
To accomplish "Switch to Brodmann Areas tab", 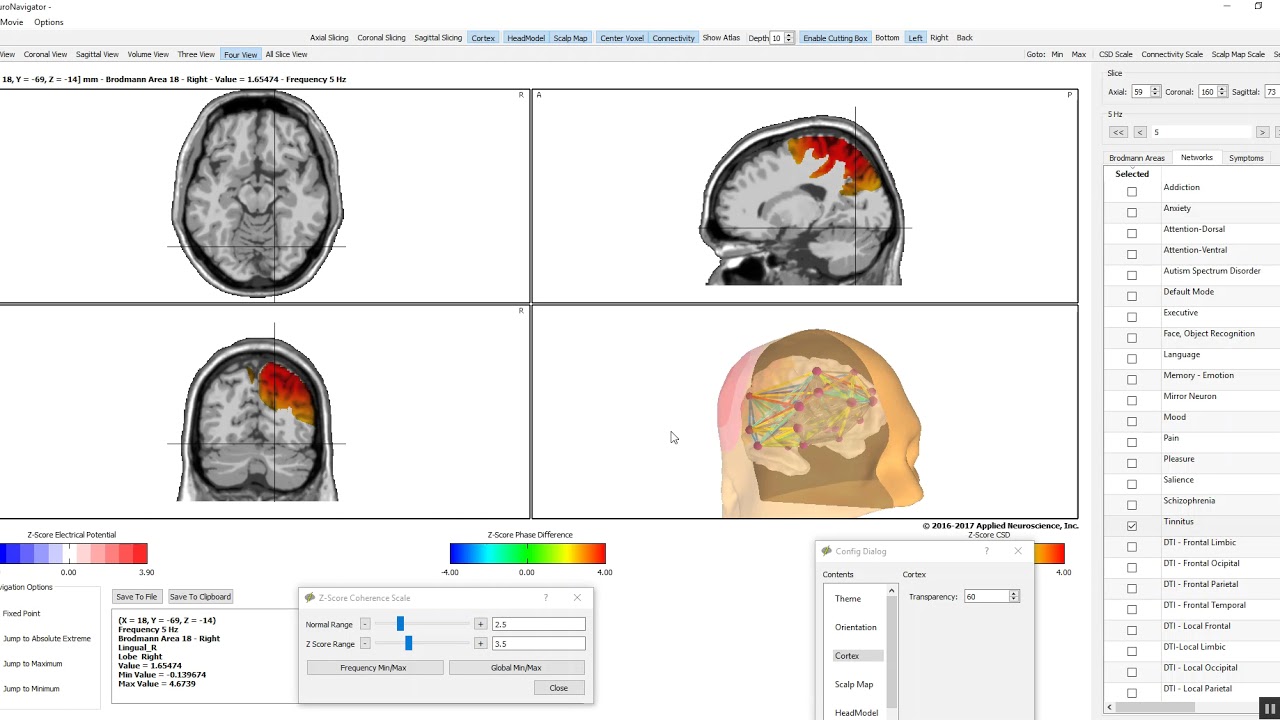I will click(x=1137, y=158).
